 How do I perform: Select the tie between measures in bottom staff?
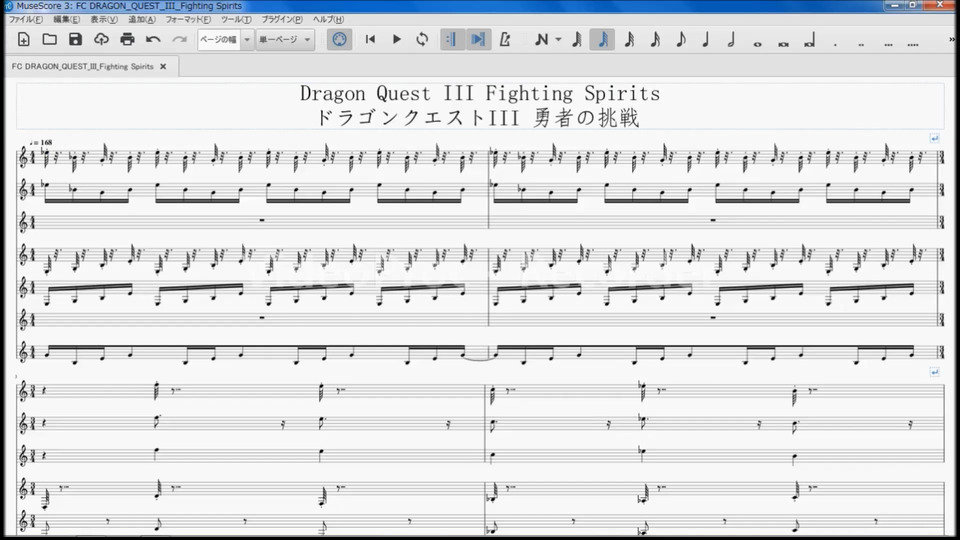tap(480, 358)
